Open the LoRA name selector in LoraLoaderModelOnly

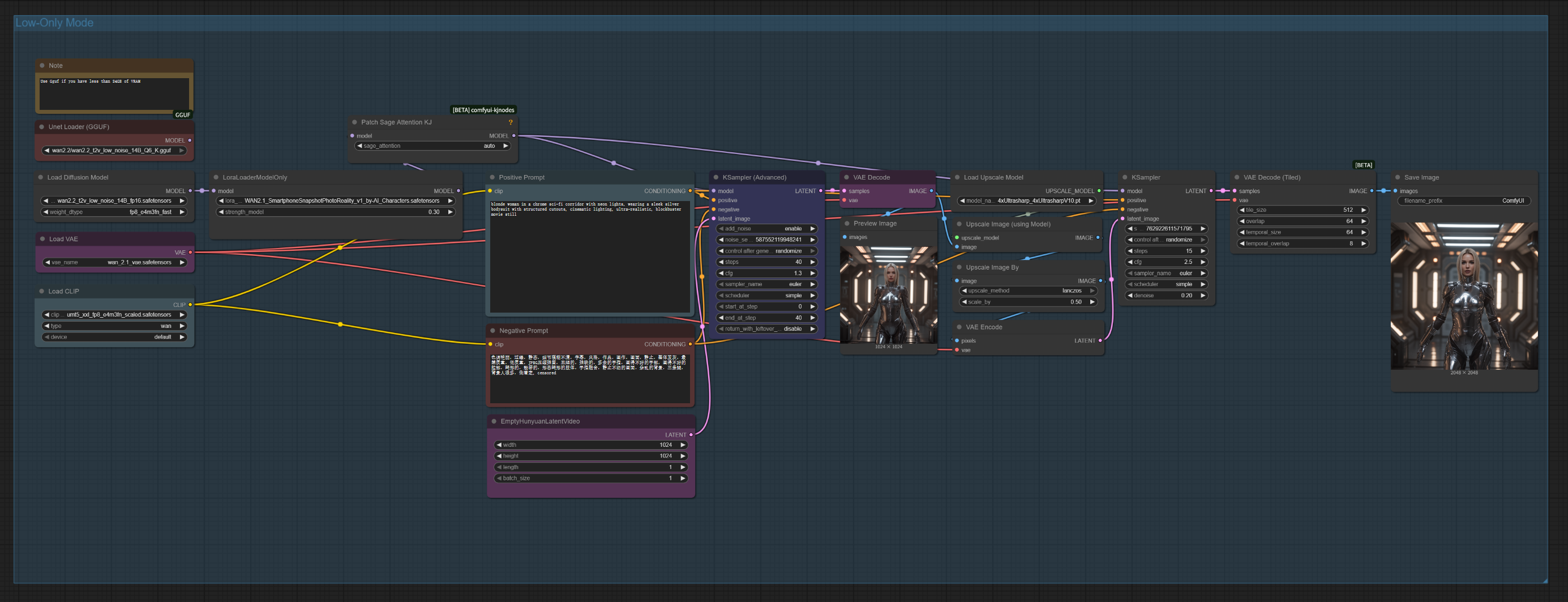click(x=335, y=201)
